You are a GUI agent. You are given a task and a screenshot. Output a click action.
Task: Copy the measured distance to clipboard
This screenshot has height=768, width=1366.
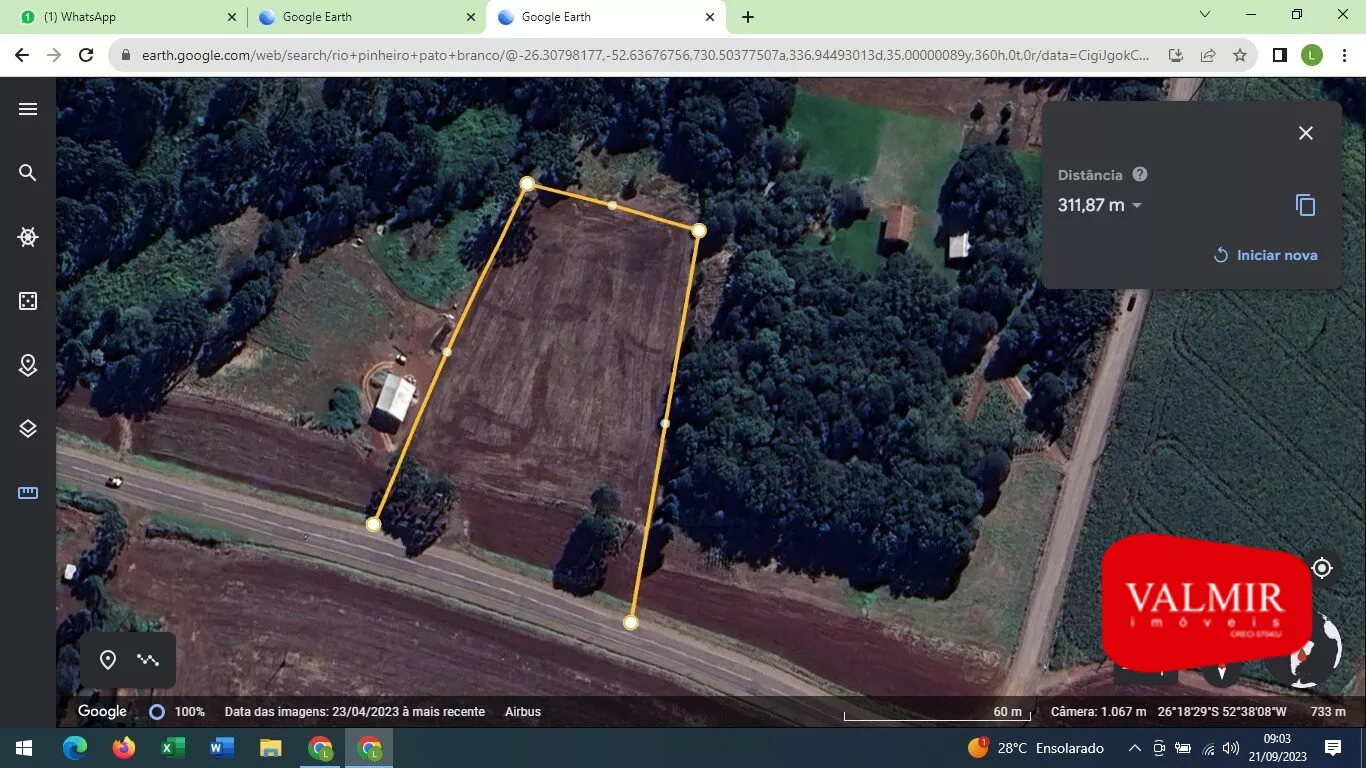coord(1305,205)
